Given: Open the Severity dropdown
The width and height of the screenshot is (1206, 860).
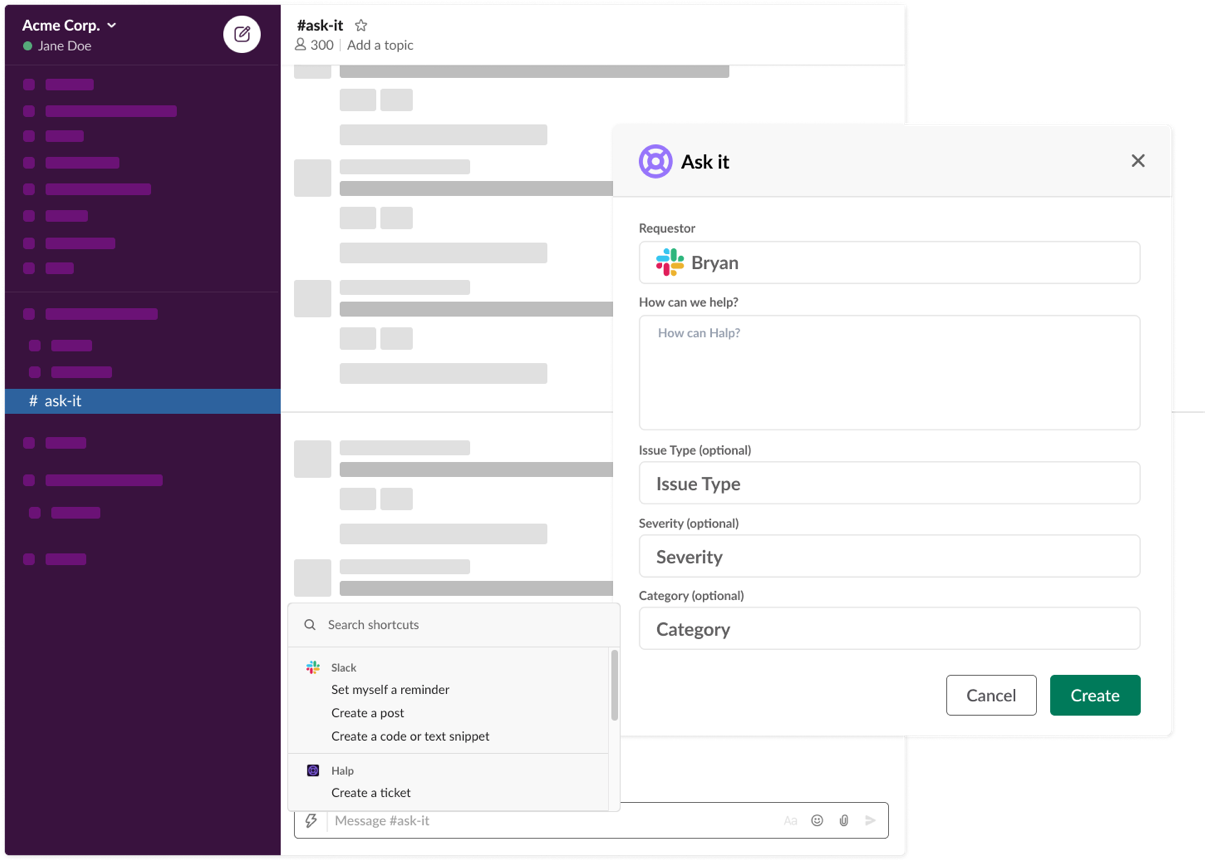Looking at the screenshot, I should pyautogui.click(x=889, y=557).
